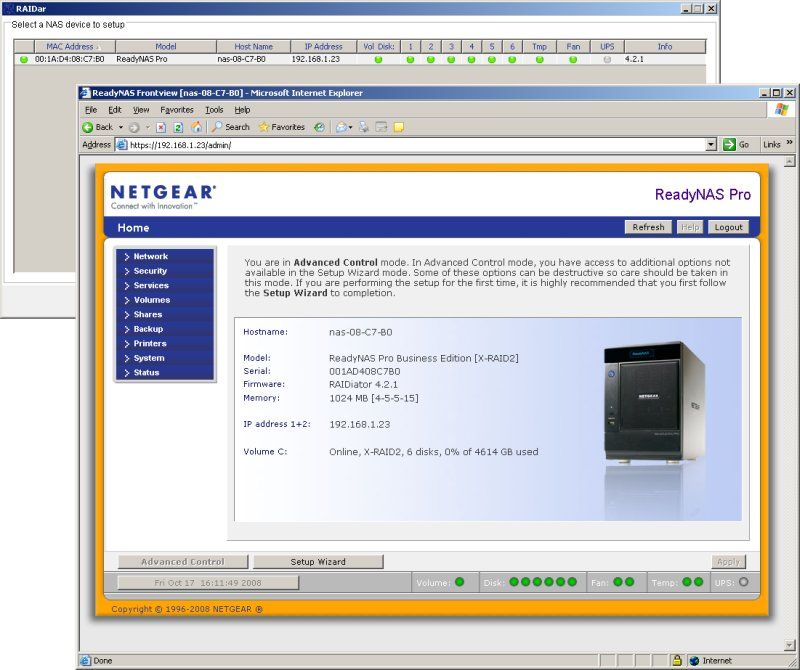Click the page scrollbar down arrow in IE
Image resolution: width=800 pixels, height=670 pixels.
pos(789,646)
